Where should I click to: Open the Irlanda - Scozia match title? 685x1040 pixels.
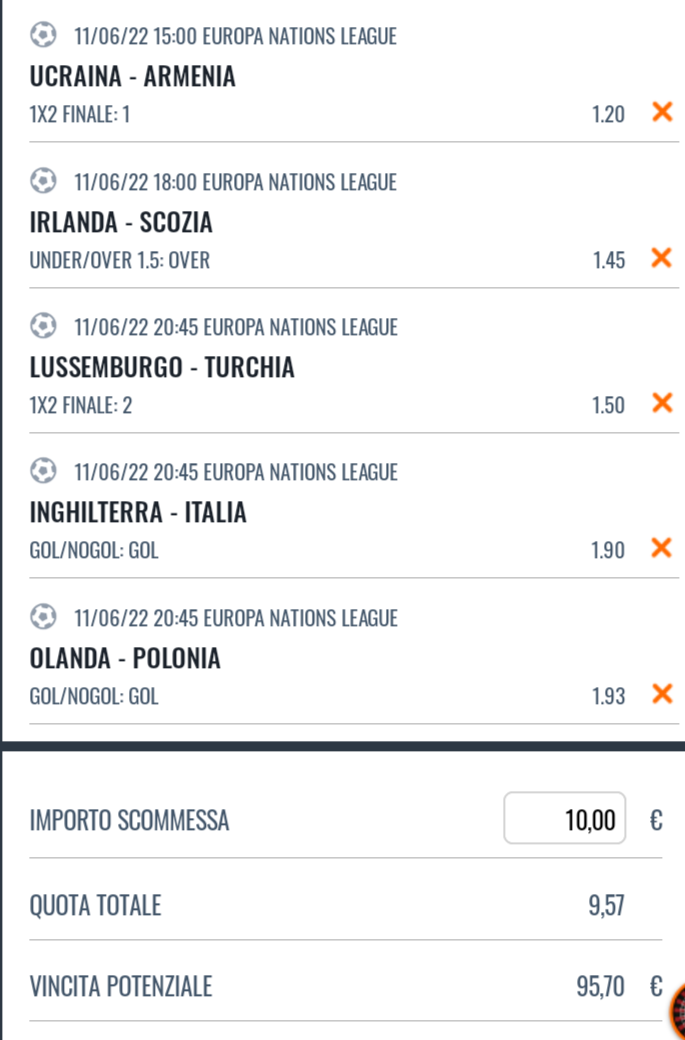121,222
